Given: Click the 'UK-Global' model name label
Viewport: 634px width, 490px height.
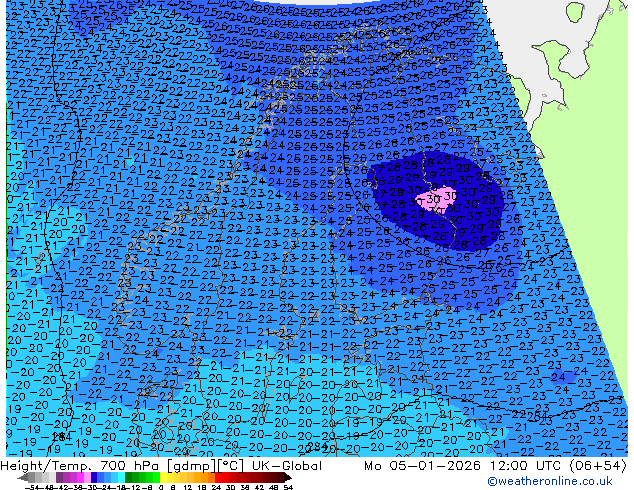Looking at the screenshot, I should pyautogui.click(x=287, y=466).
